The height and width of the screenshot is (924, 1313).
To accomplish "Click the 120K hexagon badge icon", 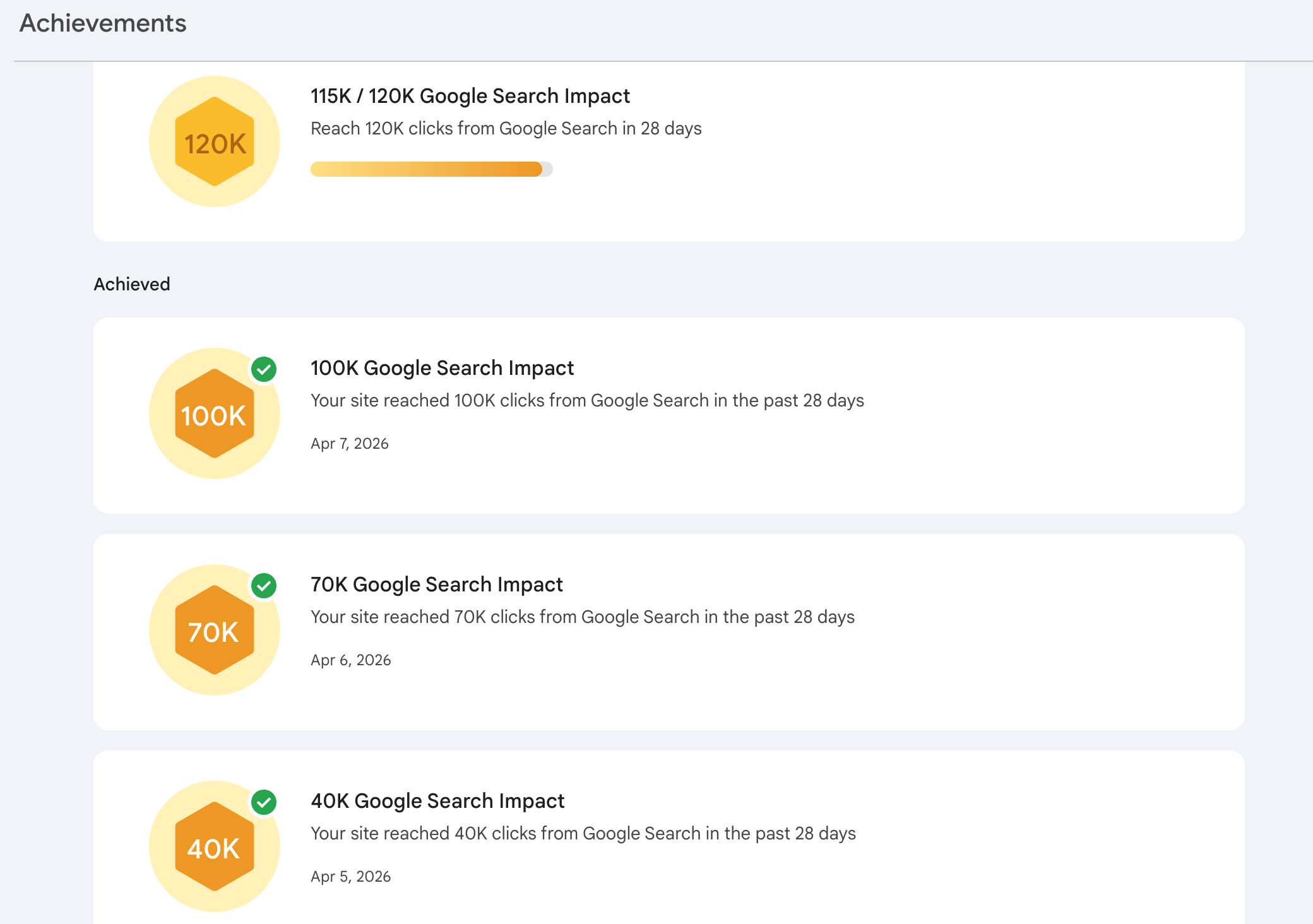I will pyautogui.click(x=215, y=142).
